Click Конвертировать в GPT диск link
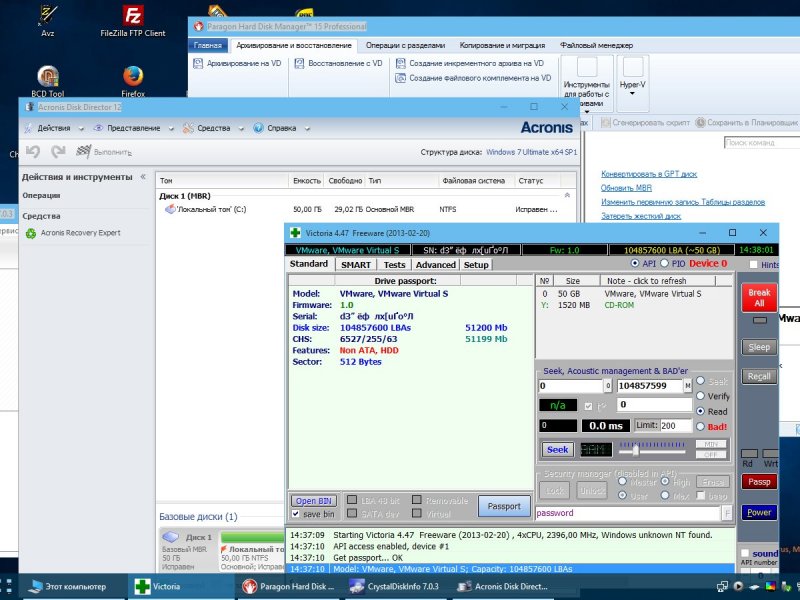The width and height of the screenshot is (800, 600). (648, 174)
